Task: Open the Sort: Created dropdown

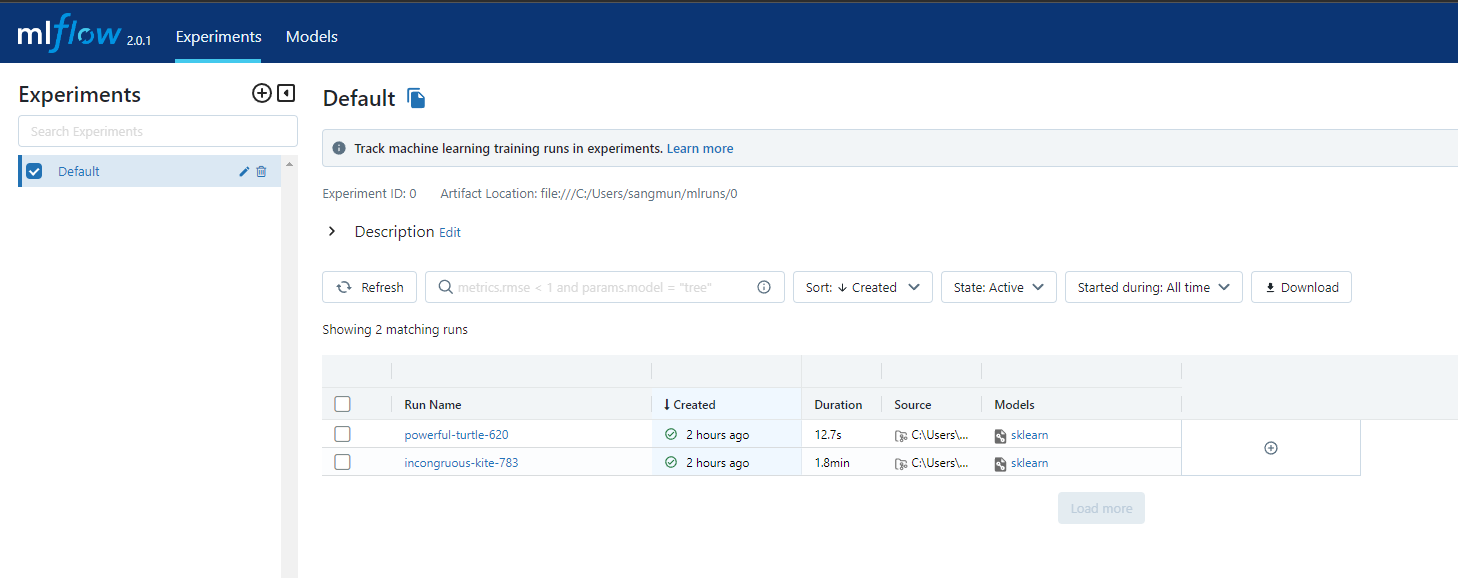Action: coord(863,287)
